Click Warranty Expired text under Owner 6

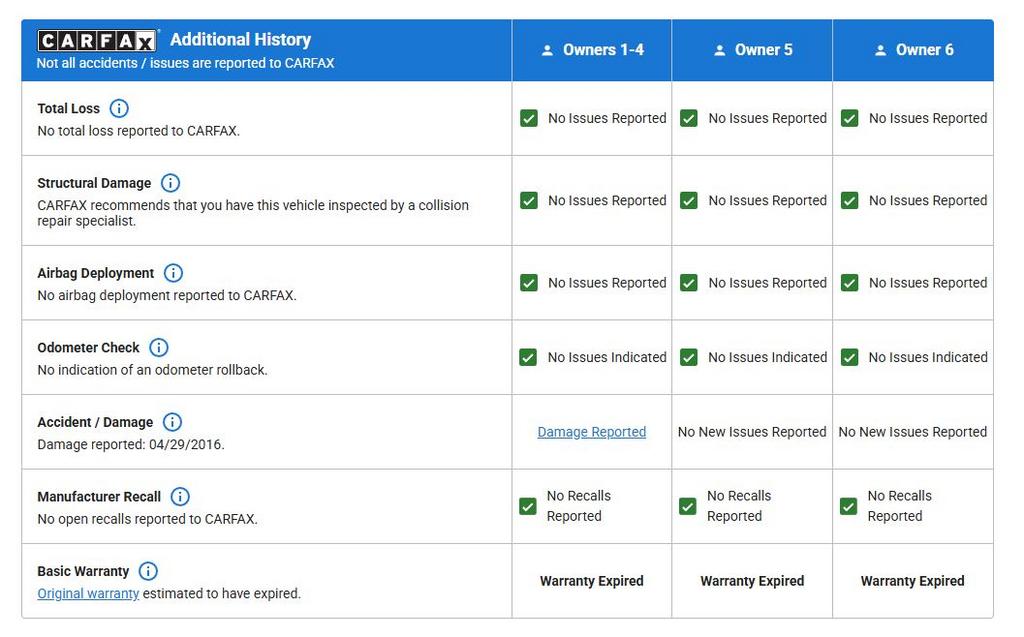(912, 581)
